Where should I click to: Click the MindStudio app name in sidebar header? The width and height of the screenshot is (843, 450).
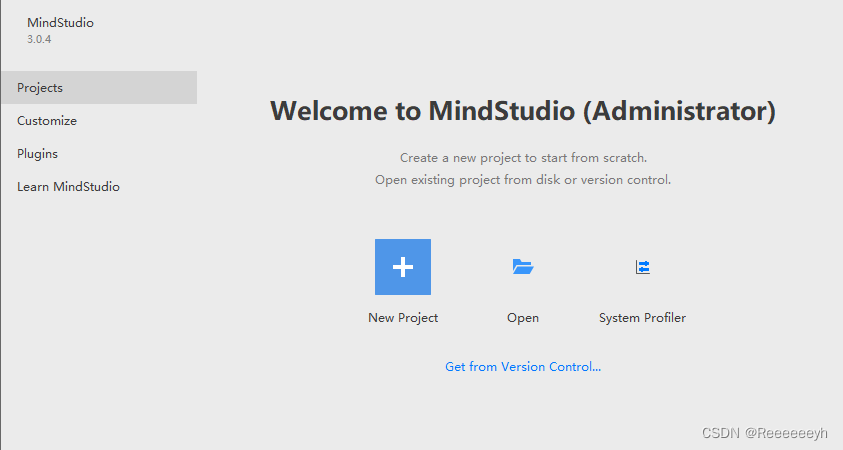click(x=60, y=23)
